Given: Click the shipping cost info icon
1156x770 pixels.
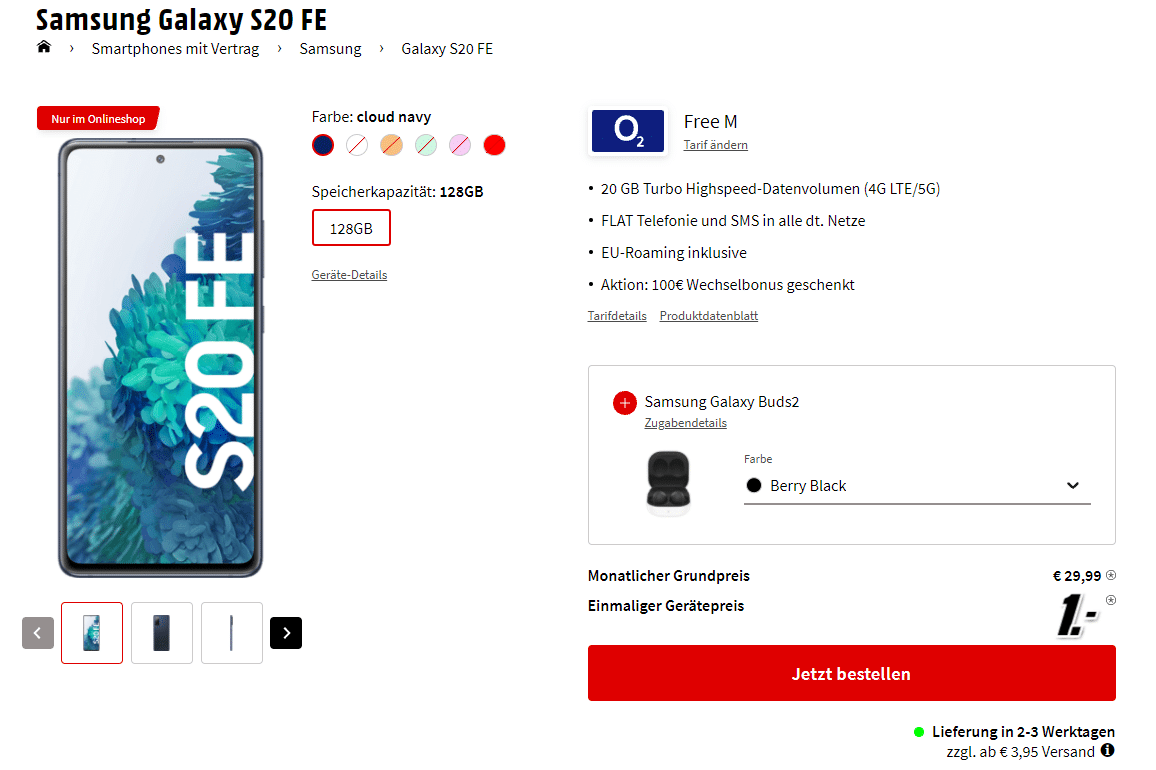Looking at the screenshot, I should (1107, 750).
